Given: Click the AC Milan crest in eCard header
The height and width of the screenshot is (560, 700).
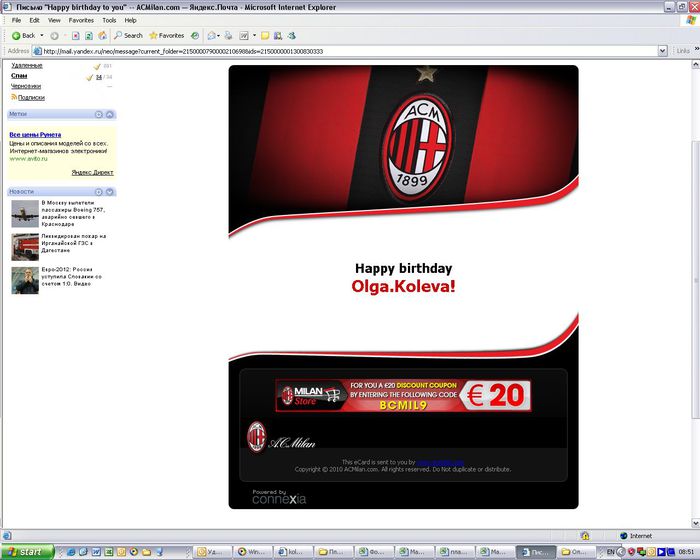Looking at the screenshot, I should 417,147.
